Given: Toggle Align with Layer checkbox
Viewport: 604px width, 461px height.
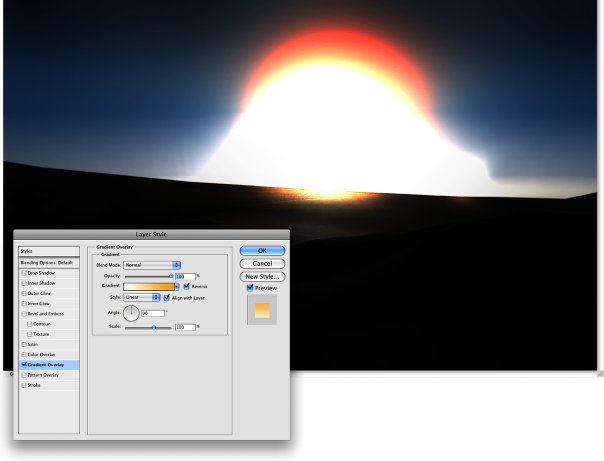Looking at the screenshot, I should (167, 298).
